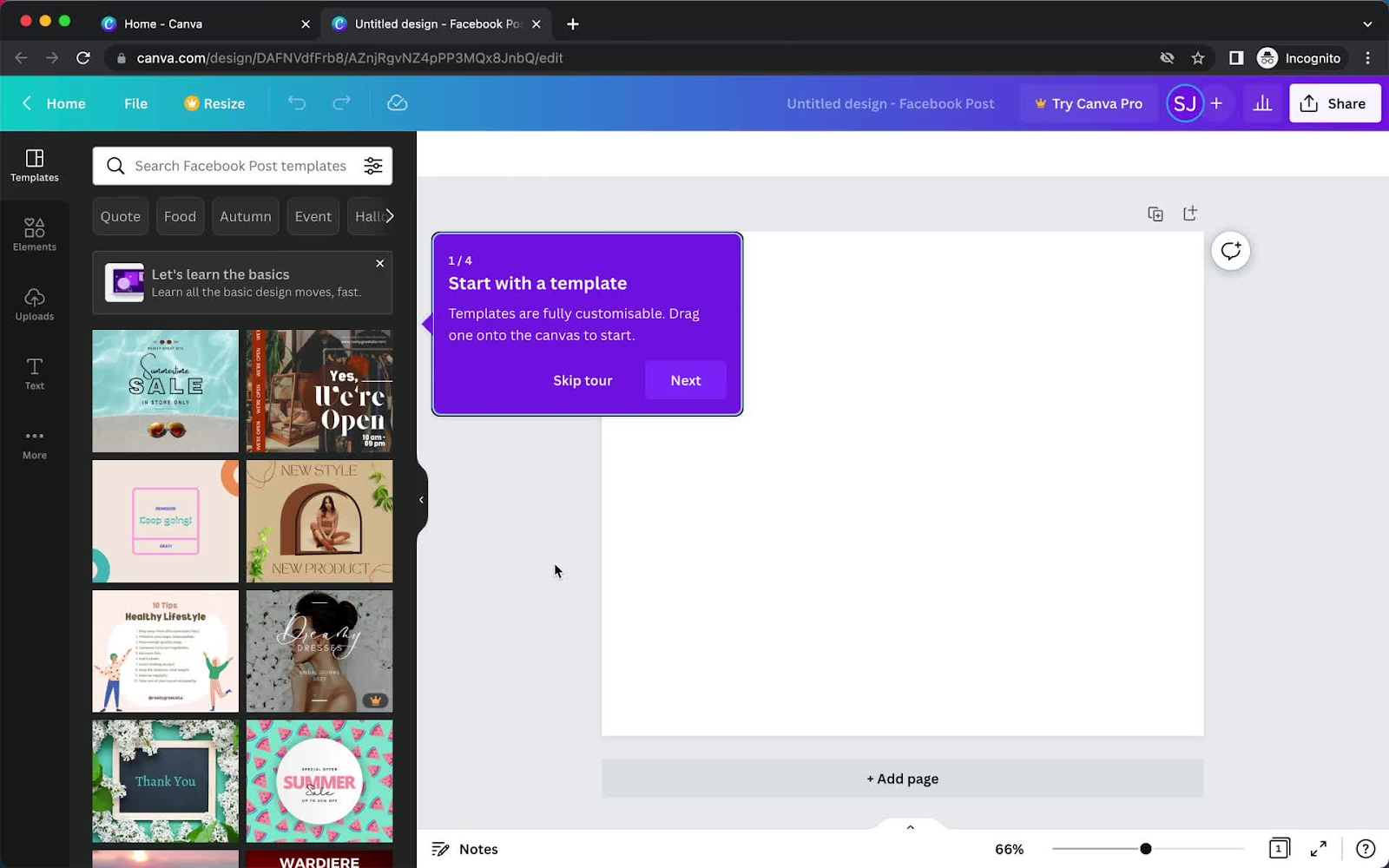Filter templates by Autumn chip
The image size is (1389, 868).
pos(246,216)
